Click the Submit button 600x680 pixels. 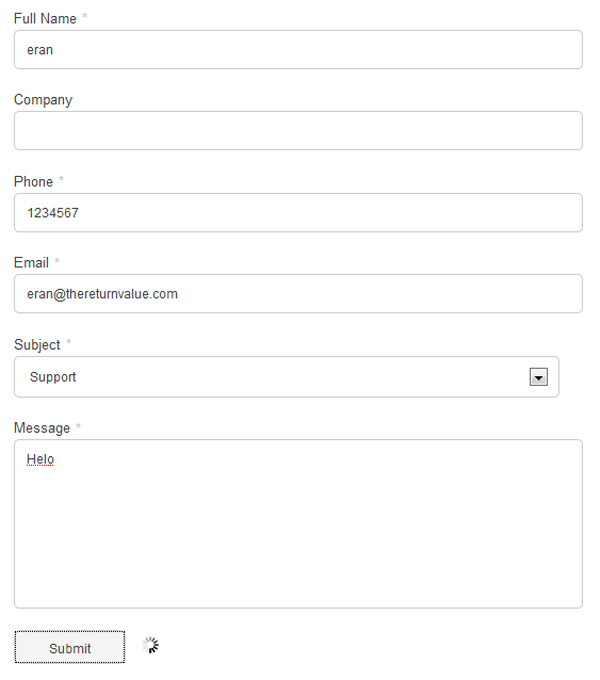click(x=70, y=647)
